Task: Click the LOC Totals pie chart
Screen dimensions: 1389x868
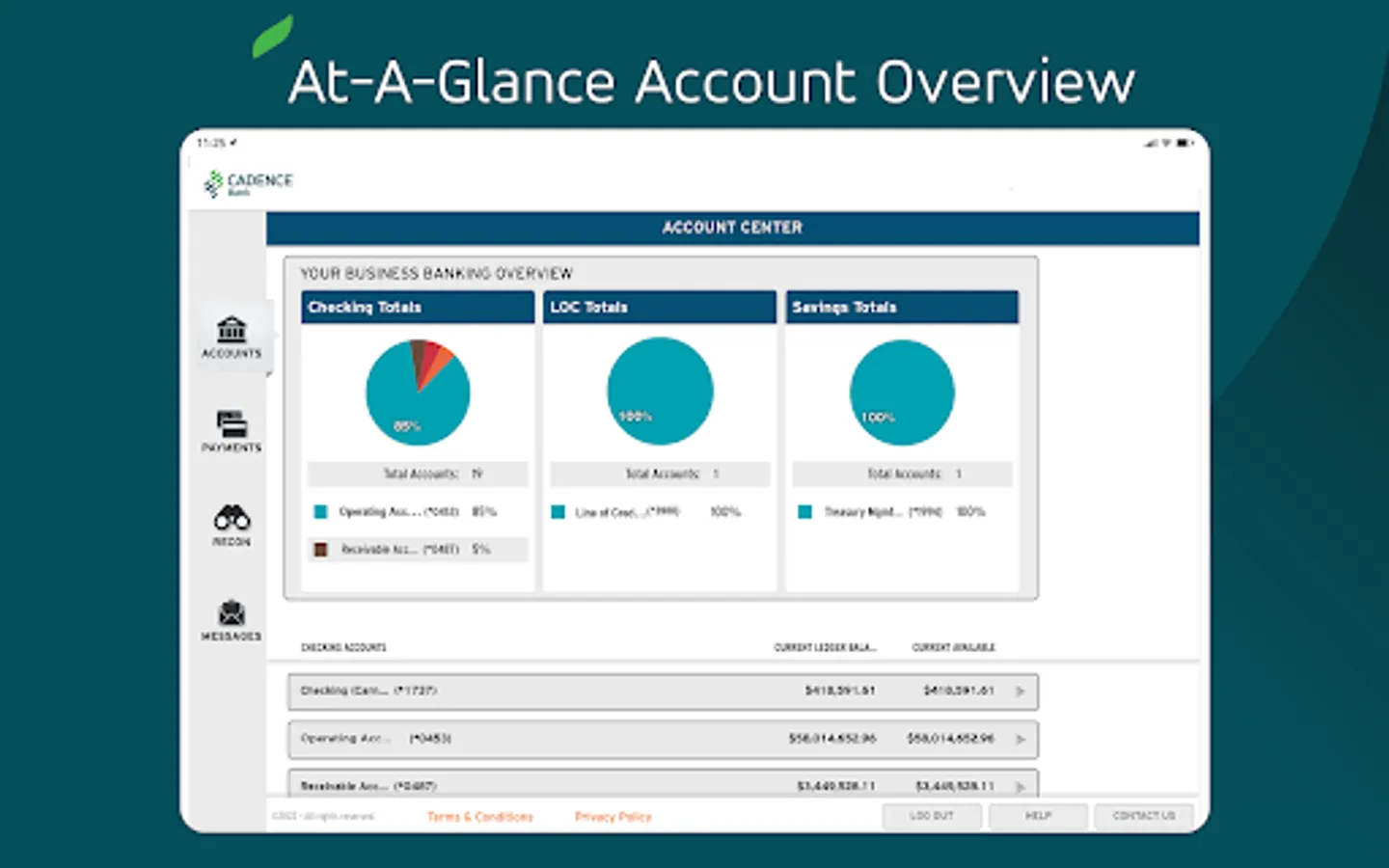Action: [x=660, y=391]
